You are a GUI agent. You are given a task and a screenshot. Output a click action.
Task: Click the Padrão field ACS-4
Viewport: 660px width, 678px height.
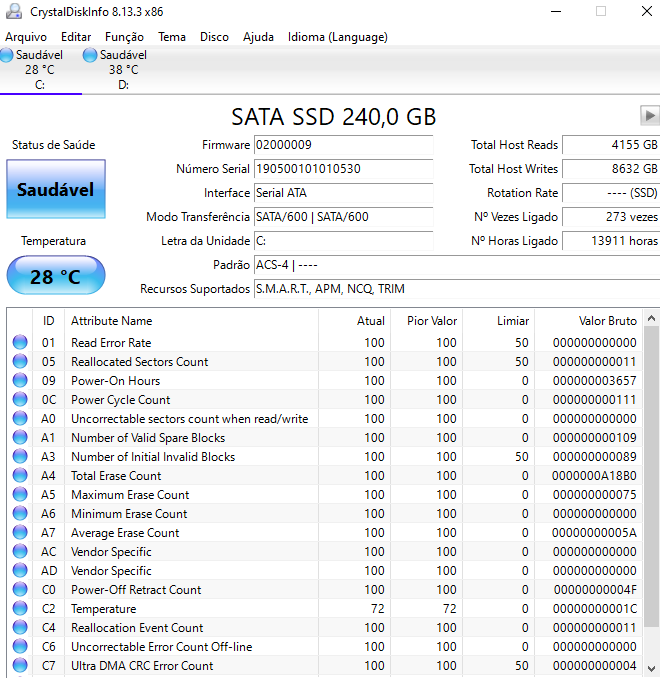[x=457, y=265]
